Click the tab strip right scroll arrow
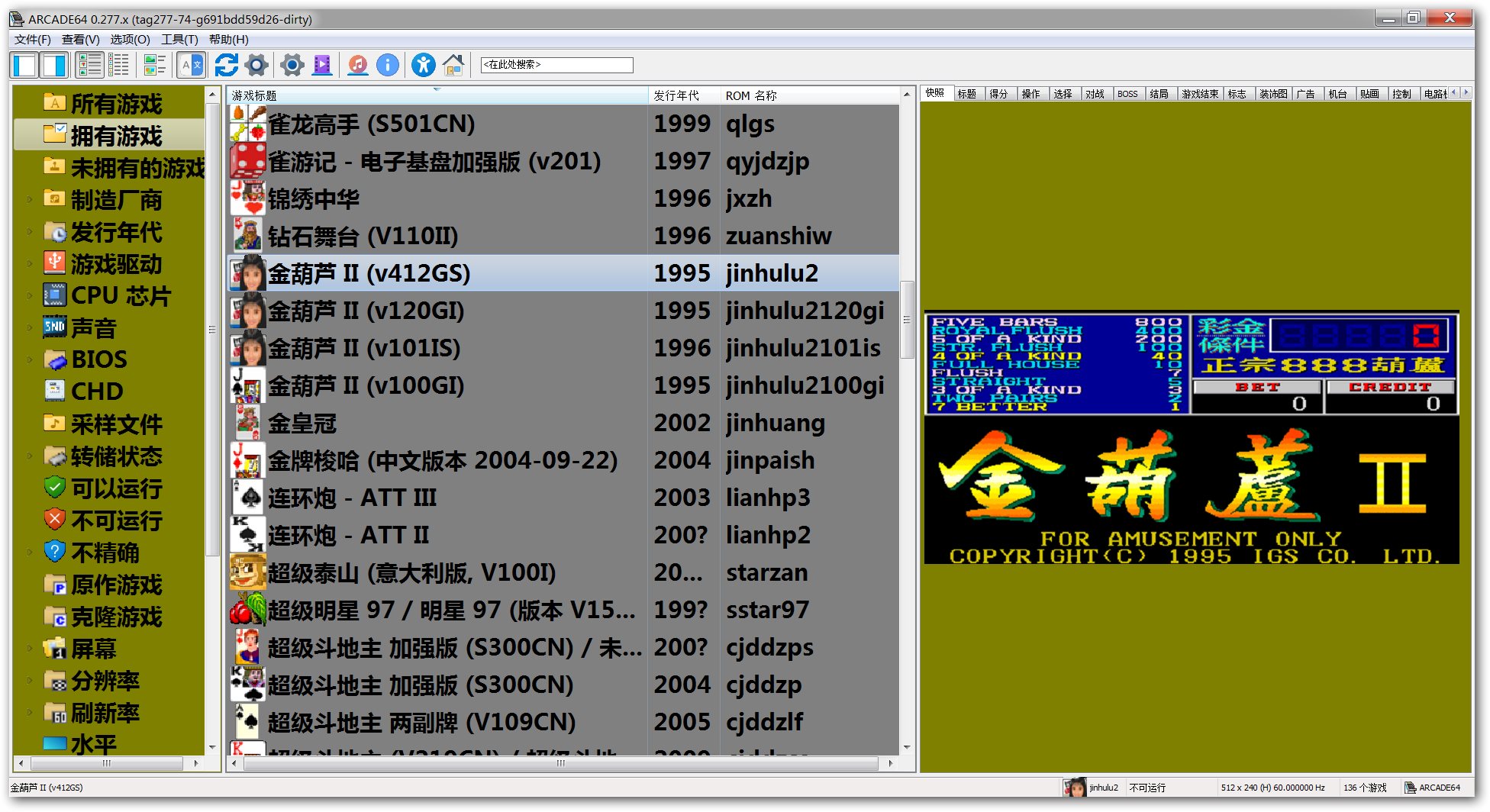Viewport: 1490px width, 812px height. tap(1465, 92)
